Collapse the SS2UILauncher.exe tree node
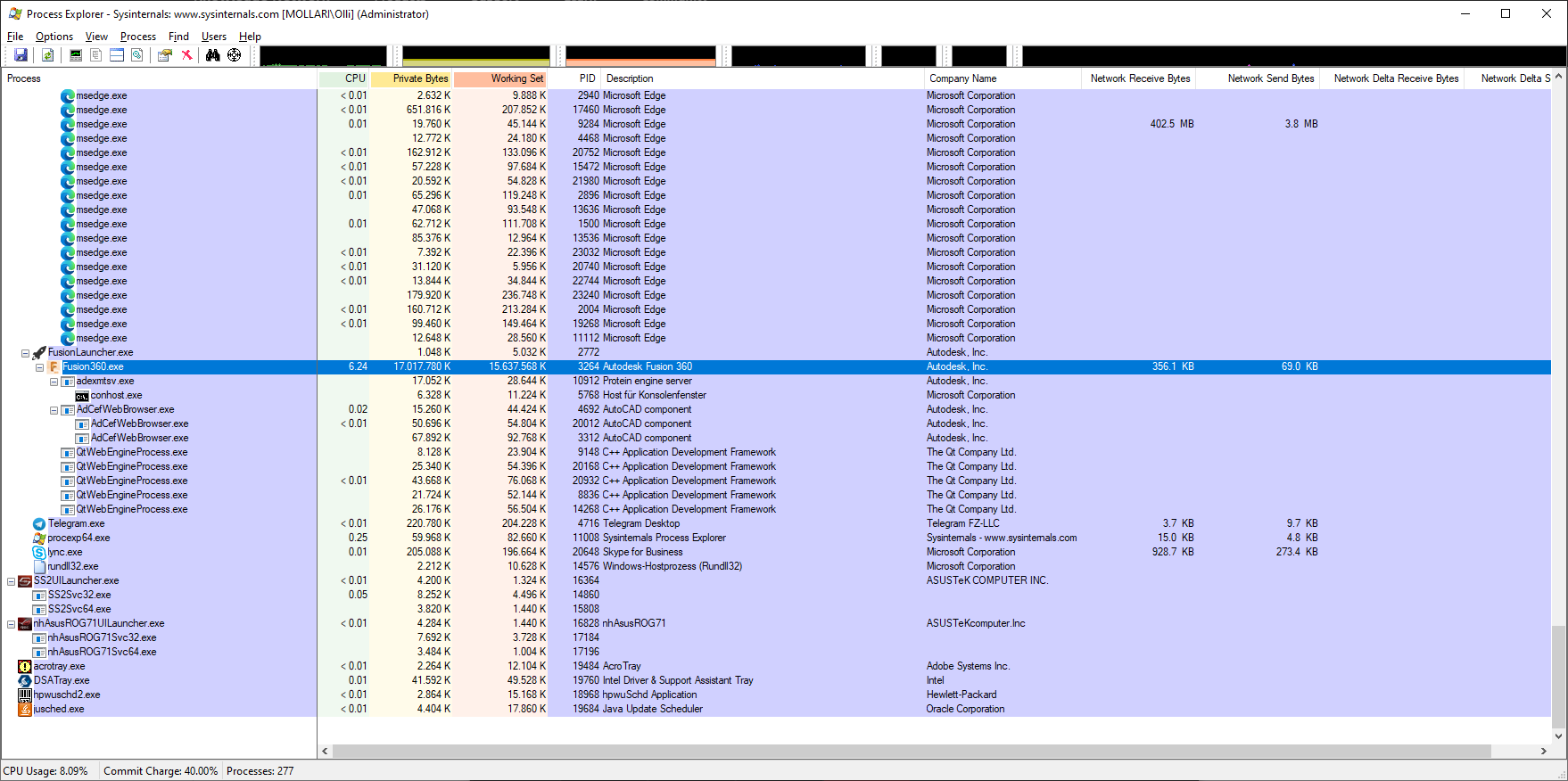1568x781 pixels. (11, 581)
